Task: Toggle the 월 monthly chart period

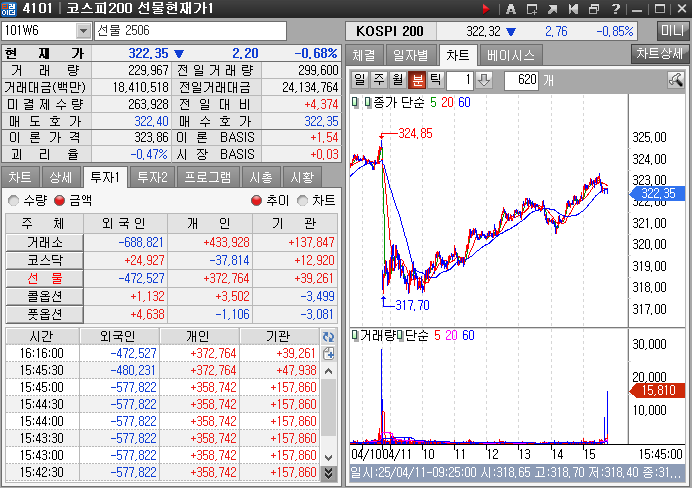Action: pos(398,79)
